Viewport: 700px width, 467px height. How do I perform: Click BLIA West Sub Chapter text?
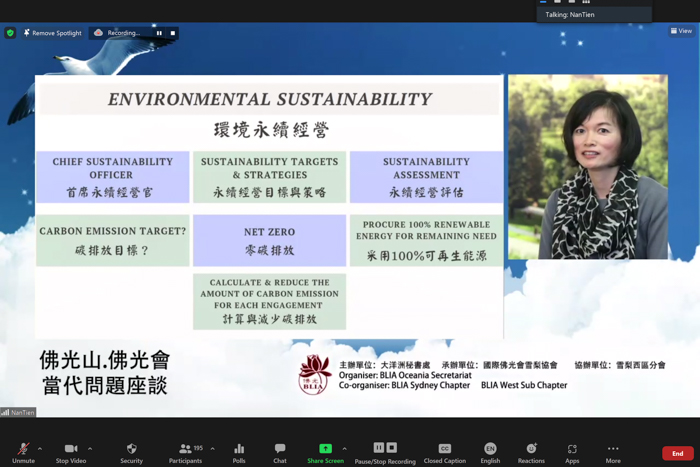pyautogui.click(x=524, y=385)
